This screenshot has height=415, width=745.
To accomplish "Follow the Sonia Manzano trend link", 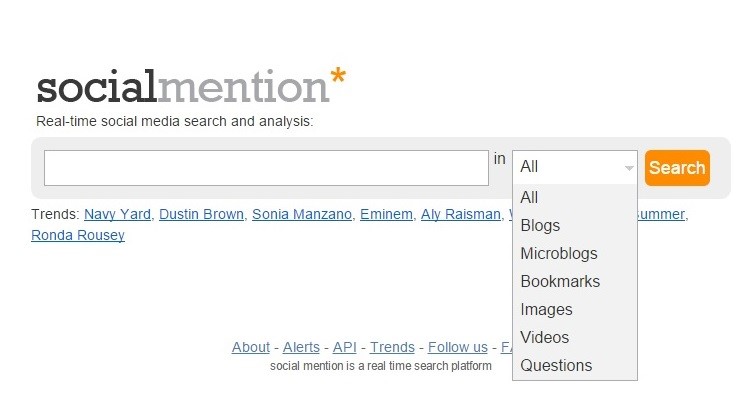I will [302, 214].
